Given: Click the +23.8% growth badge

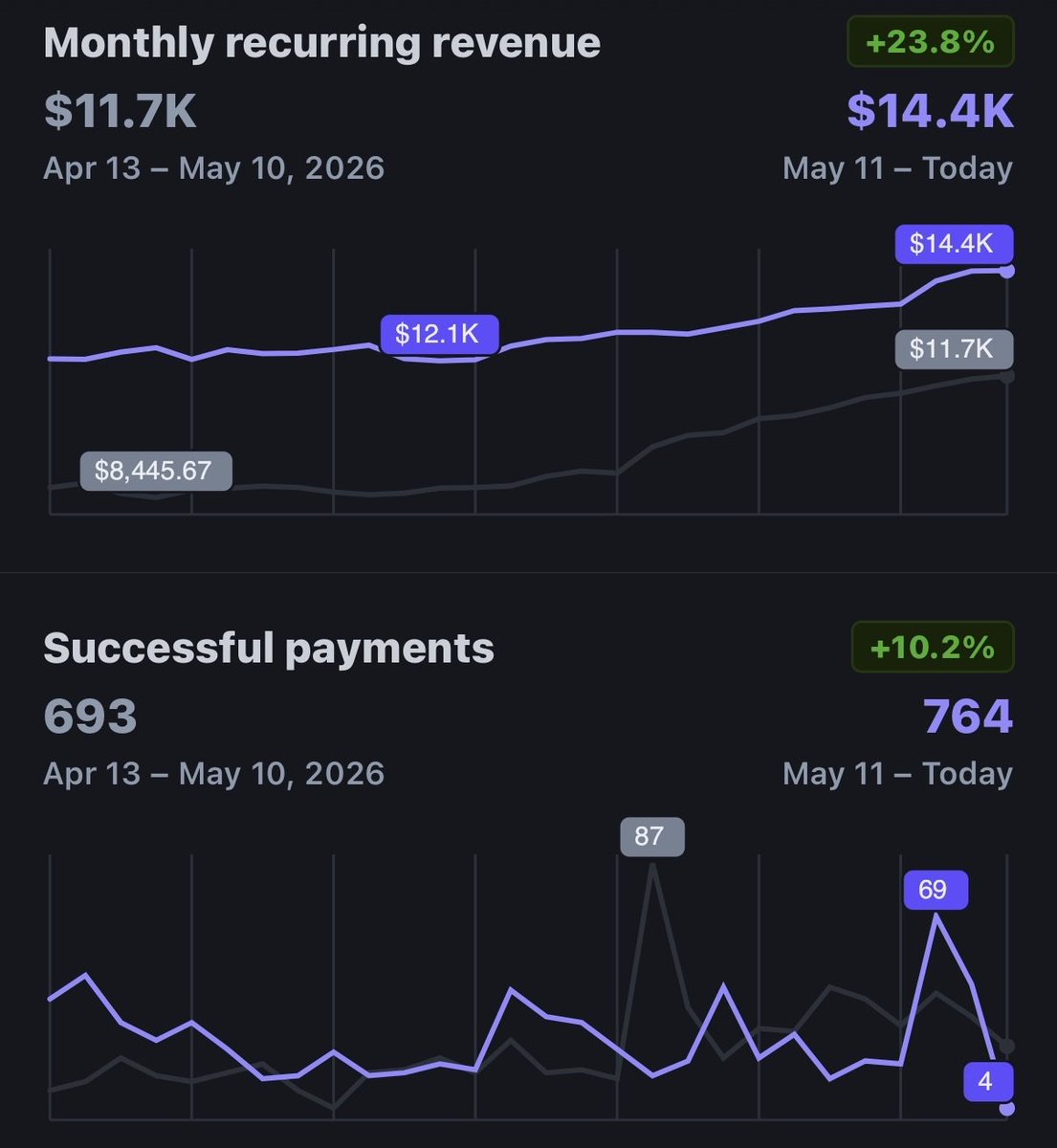Looking at the screenshot, I should pyautogui.click(x=930, y=42).
